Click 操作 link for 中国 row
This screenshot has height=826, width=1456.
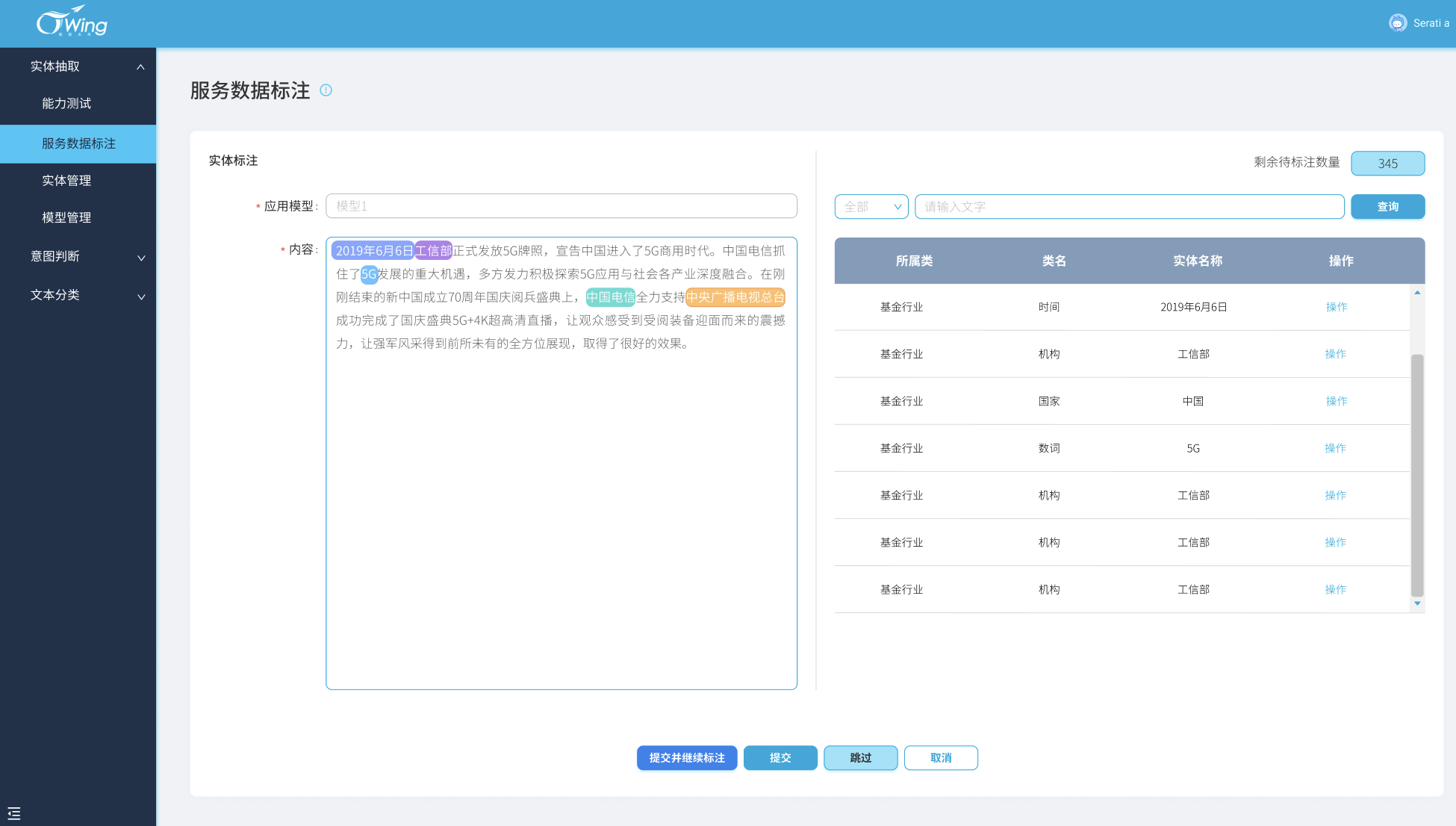click(x=1337, y=401)
